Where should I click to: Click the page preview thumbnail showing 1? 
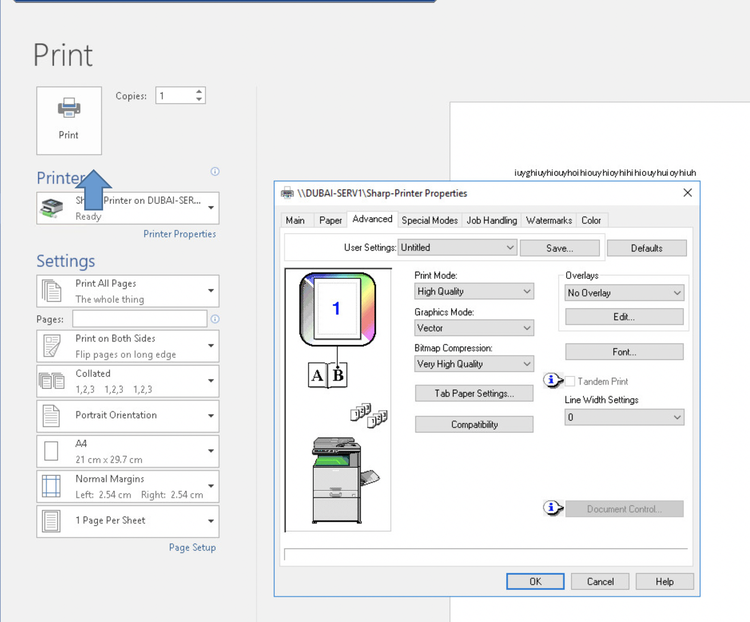336,309
